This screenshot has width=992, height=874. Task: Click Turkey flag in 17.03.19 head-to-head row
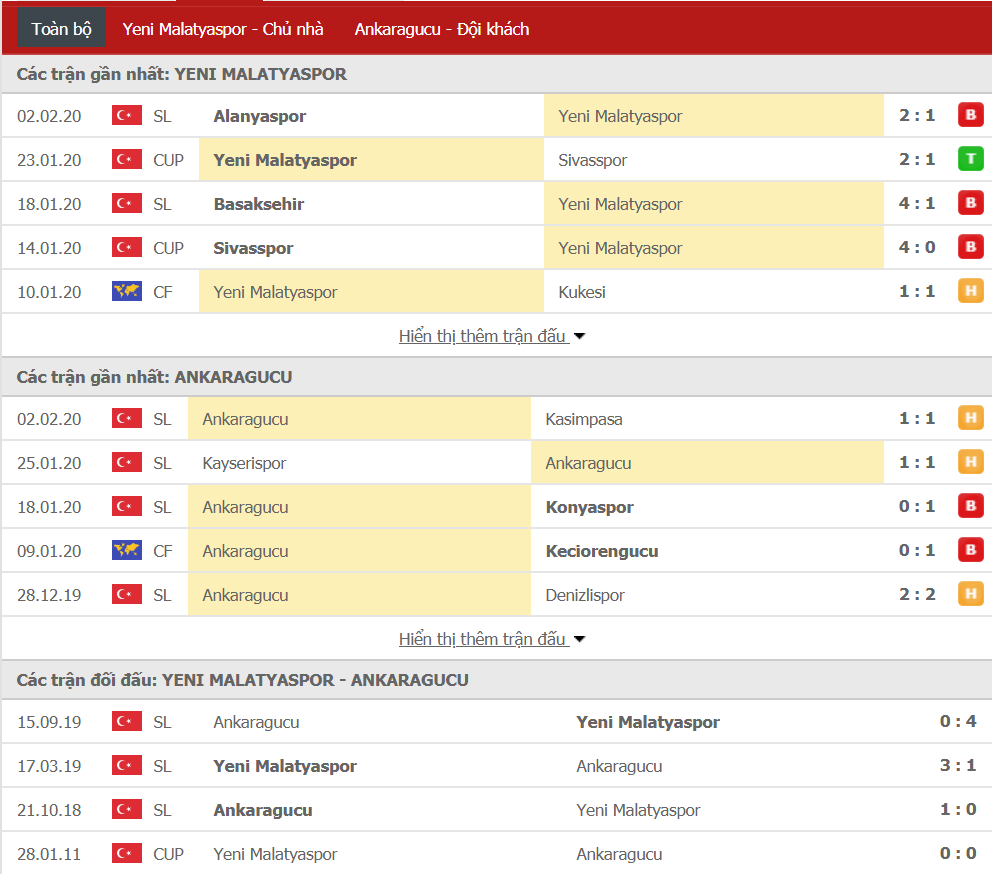click(x=127, y=766)
